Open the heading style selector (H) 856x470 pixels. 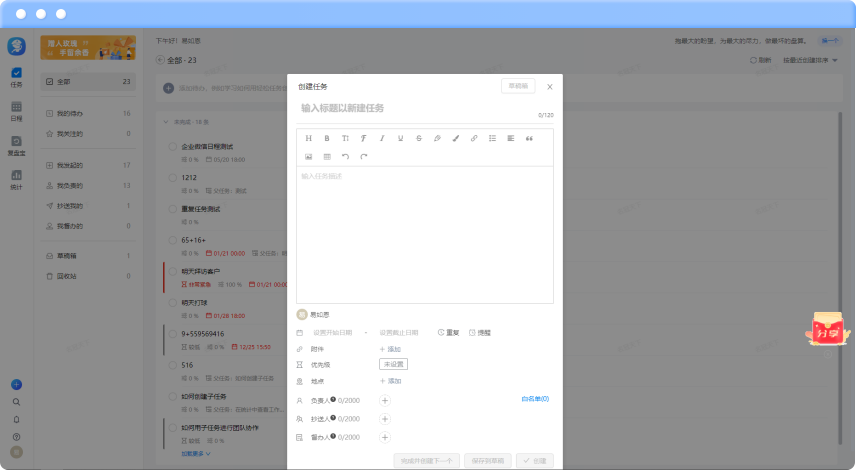(x=309, y=138)
